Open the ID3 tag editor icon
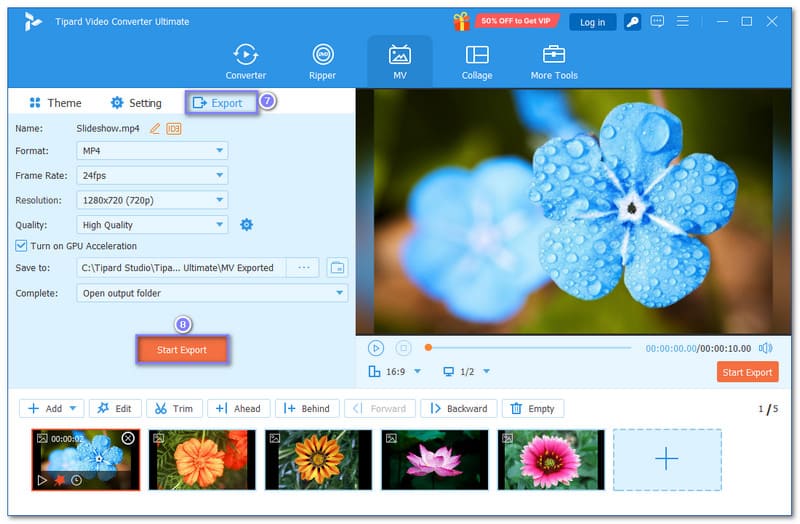 173,129
